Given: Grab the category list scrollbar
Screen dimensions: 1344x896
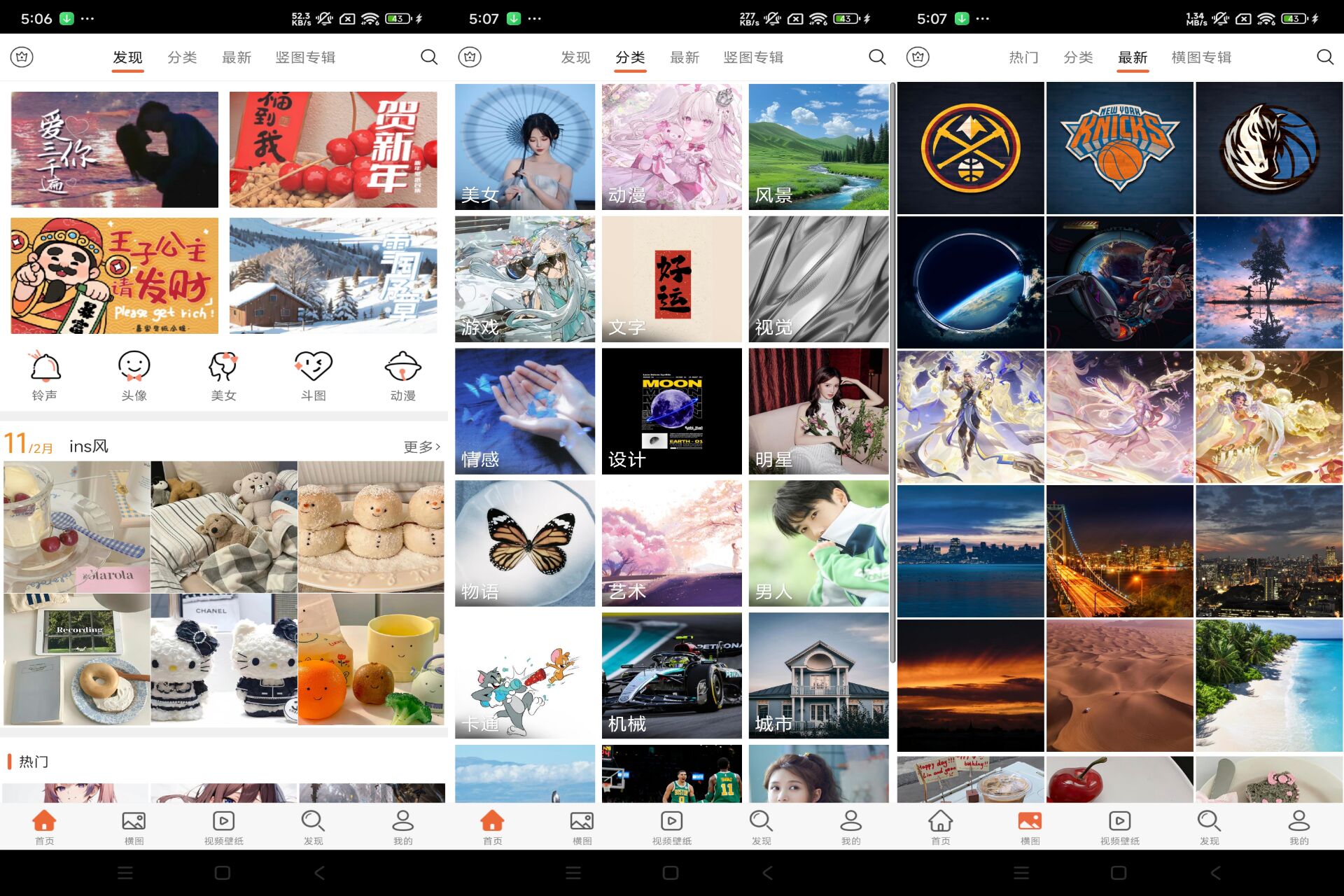Looking at the screenshot, I should coord(892,371).
